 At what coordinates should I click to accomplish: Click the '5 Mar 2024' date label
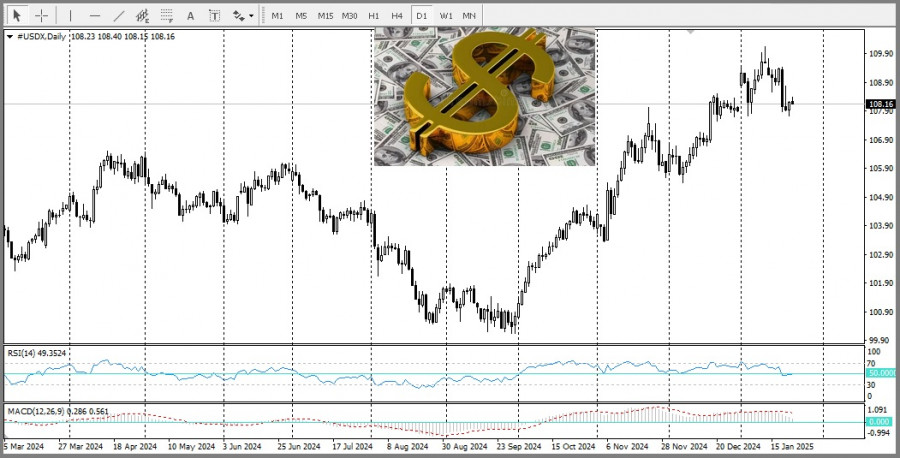(x=24, y=447)
